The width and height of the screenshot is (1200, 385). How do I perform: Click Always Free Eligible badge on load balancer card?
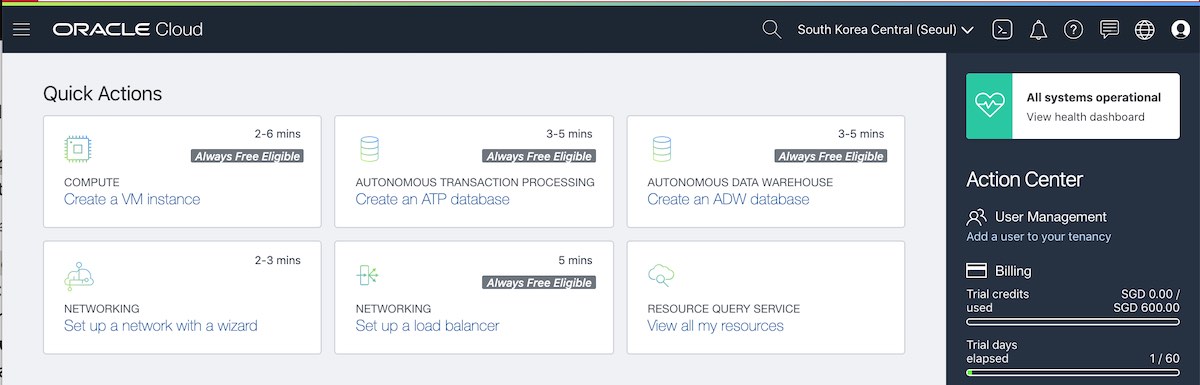click(539, 283)
